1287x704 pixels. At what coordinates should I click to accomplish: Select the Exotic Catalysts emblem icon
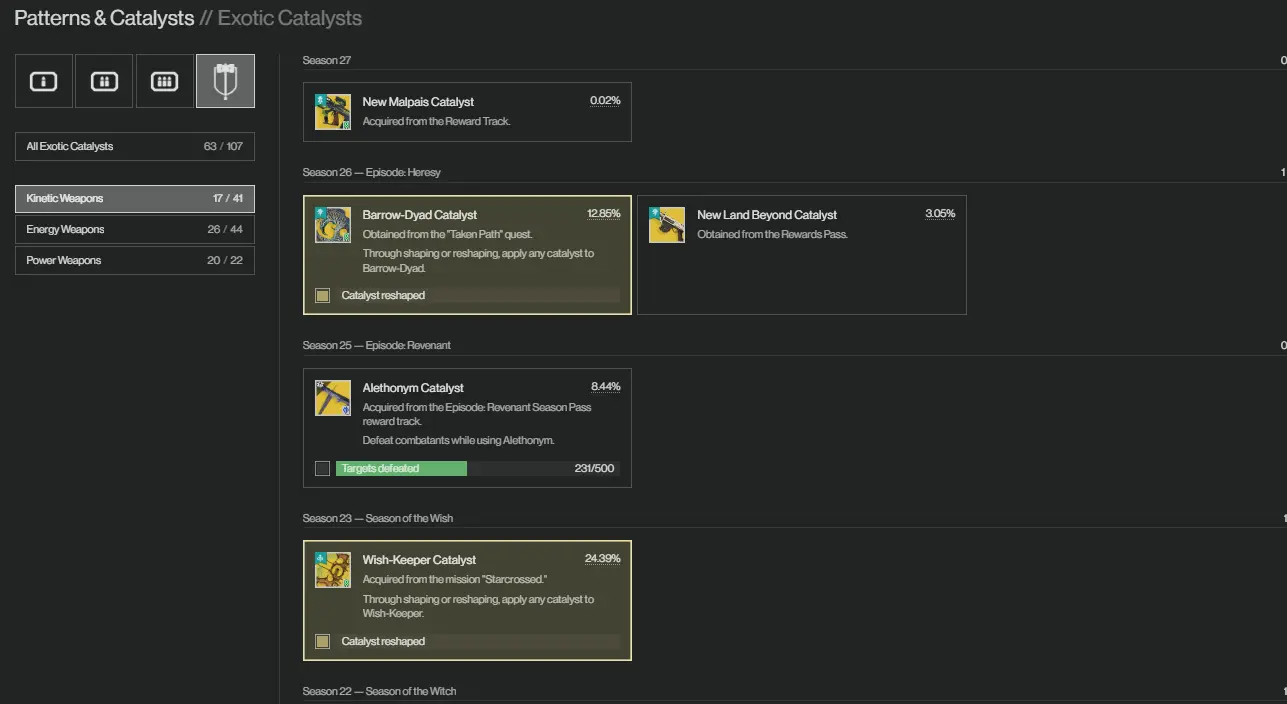pyautogui.click(x=225, y=81)
